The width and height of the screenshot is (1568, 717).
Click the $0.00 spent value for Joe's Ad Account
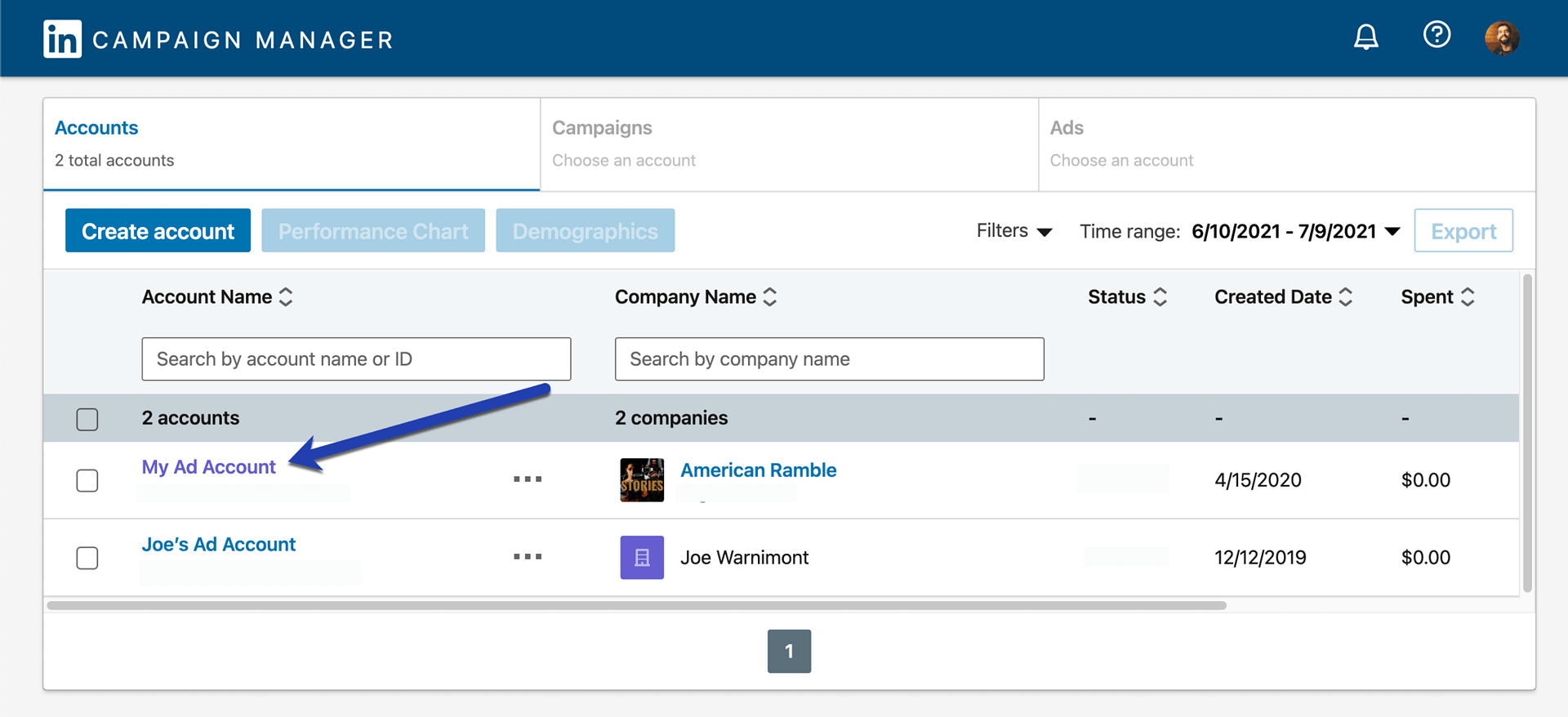point(1426,558)
